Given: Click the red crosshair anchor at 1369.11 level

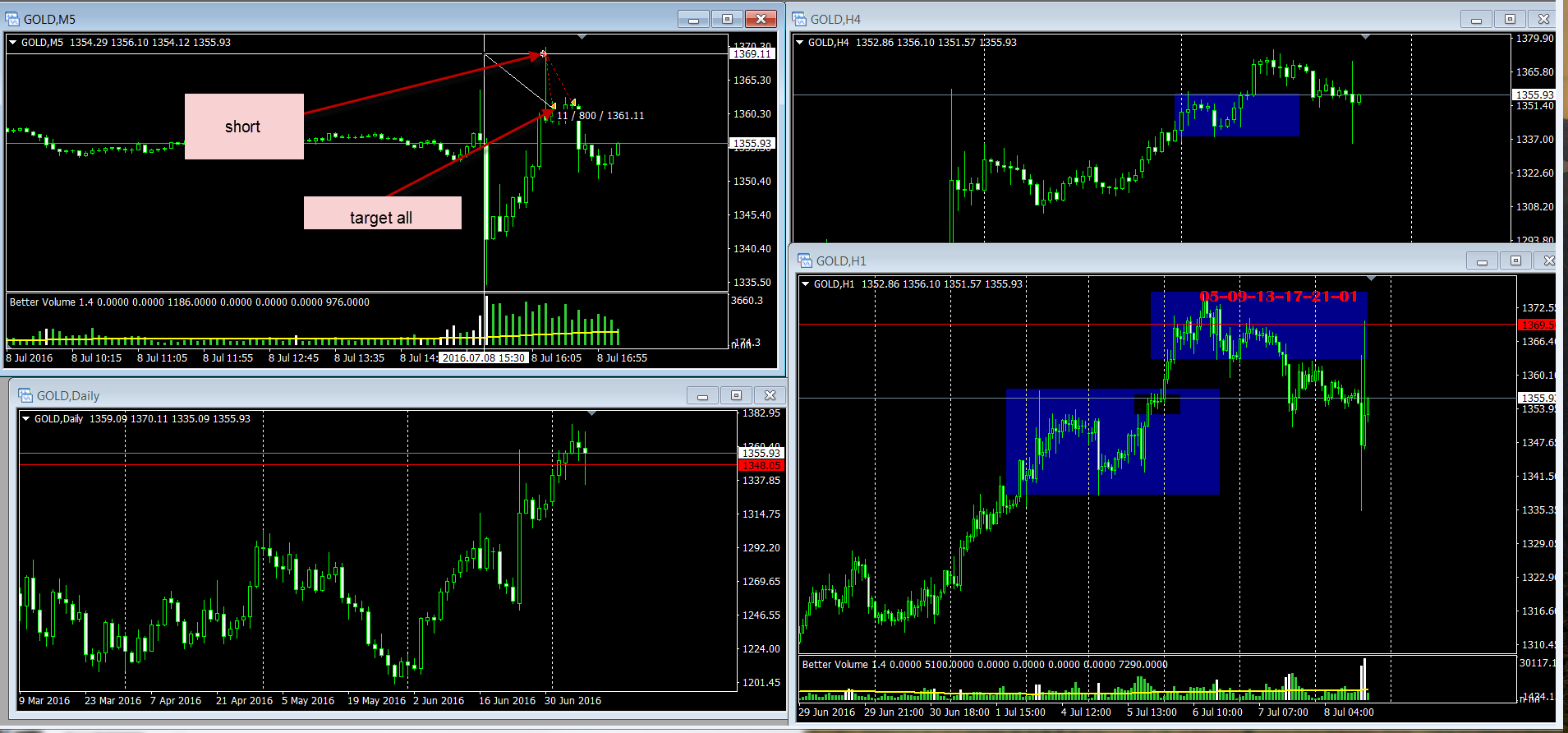Looking at the screenshot, I should tap(543, 54).
